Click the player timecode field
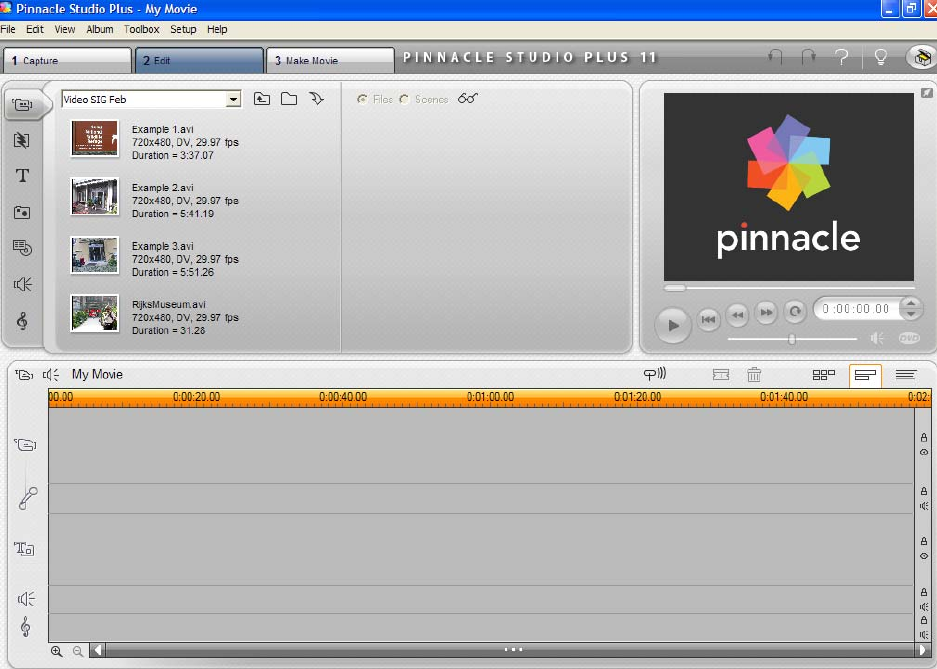 [856, 309]
